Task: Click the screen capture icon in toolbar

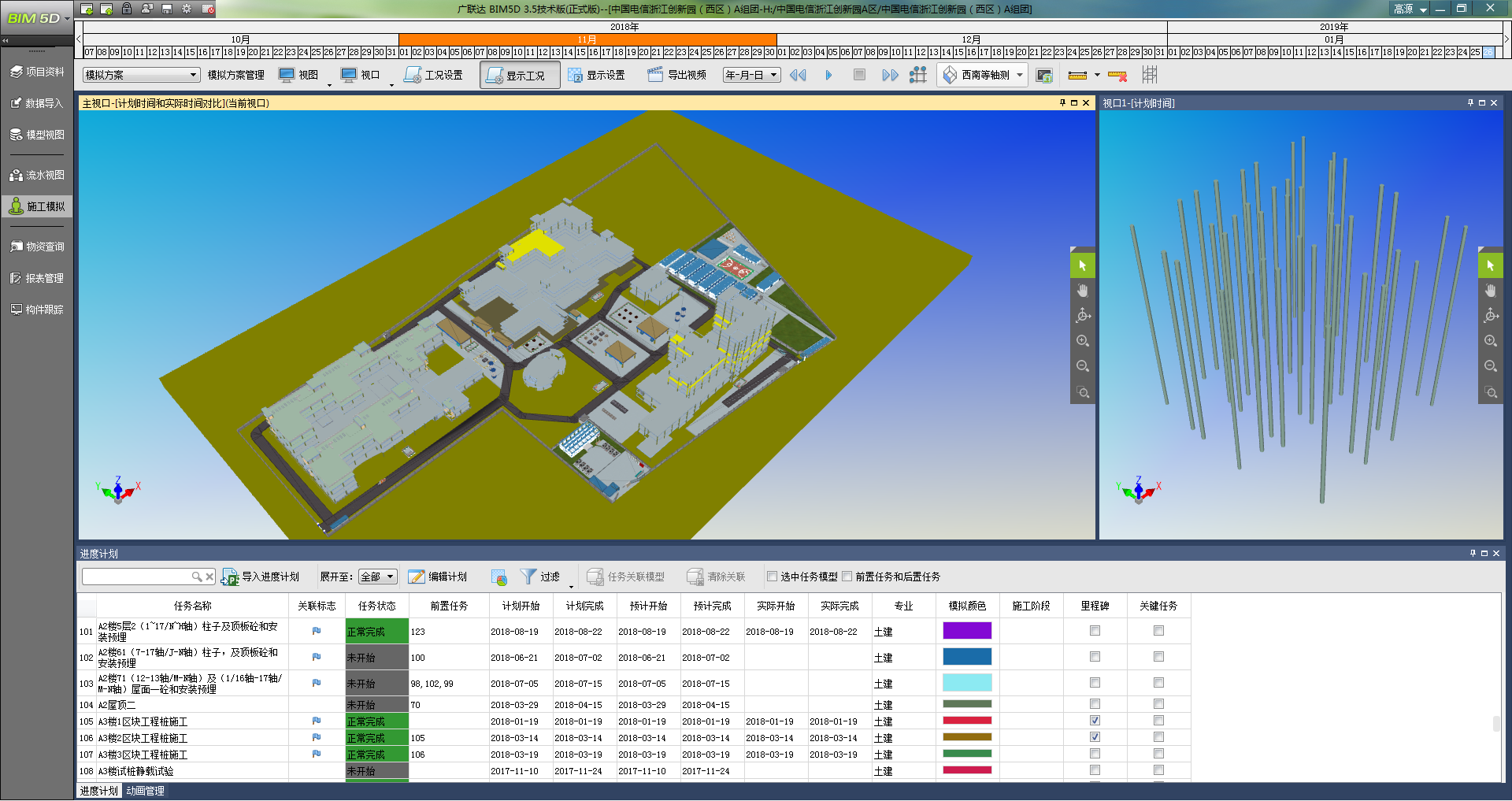Action: click(1044, 76)
